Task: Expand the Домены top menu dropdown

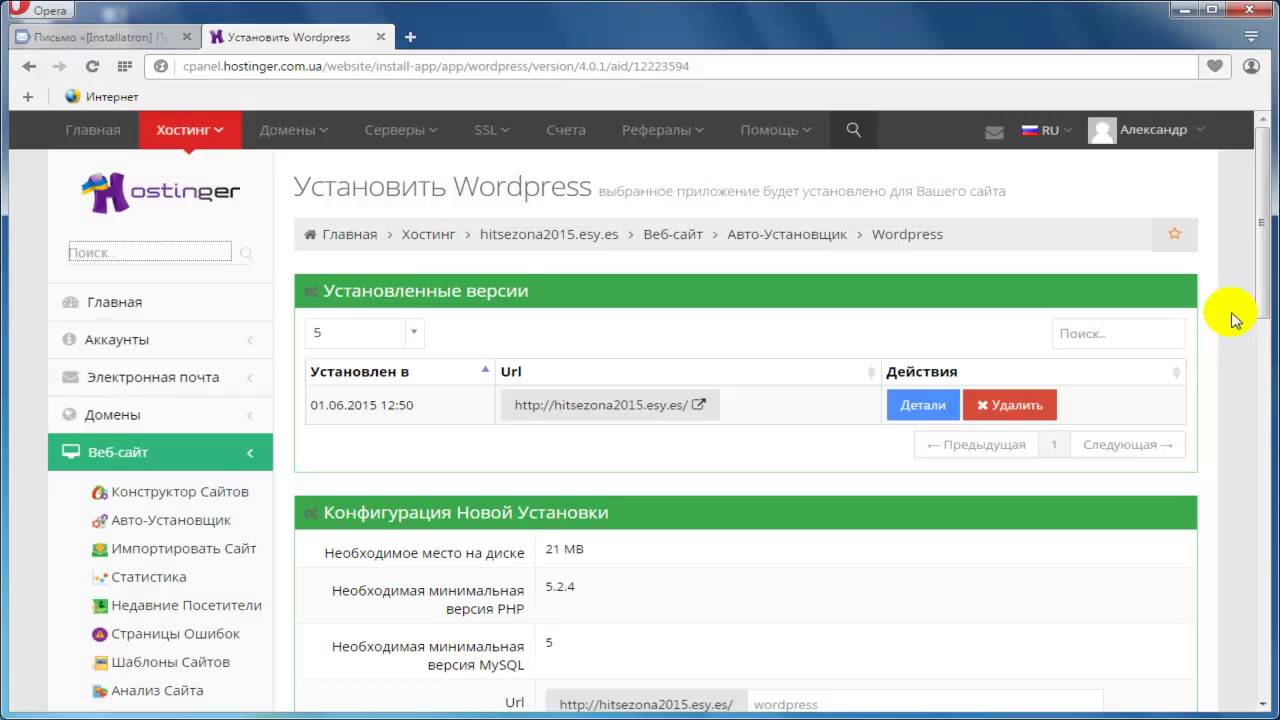Action: [294, 130]
